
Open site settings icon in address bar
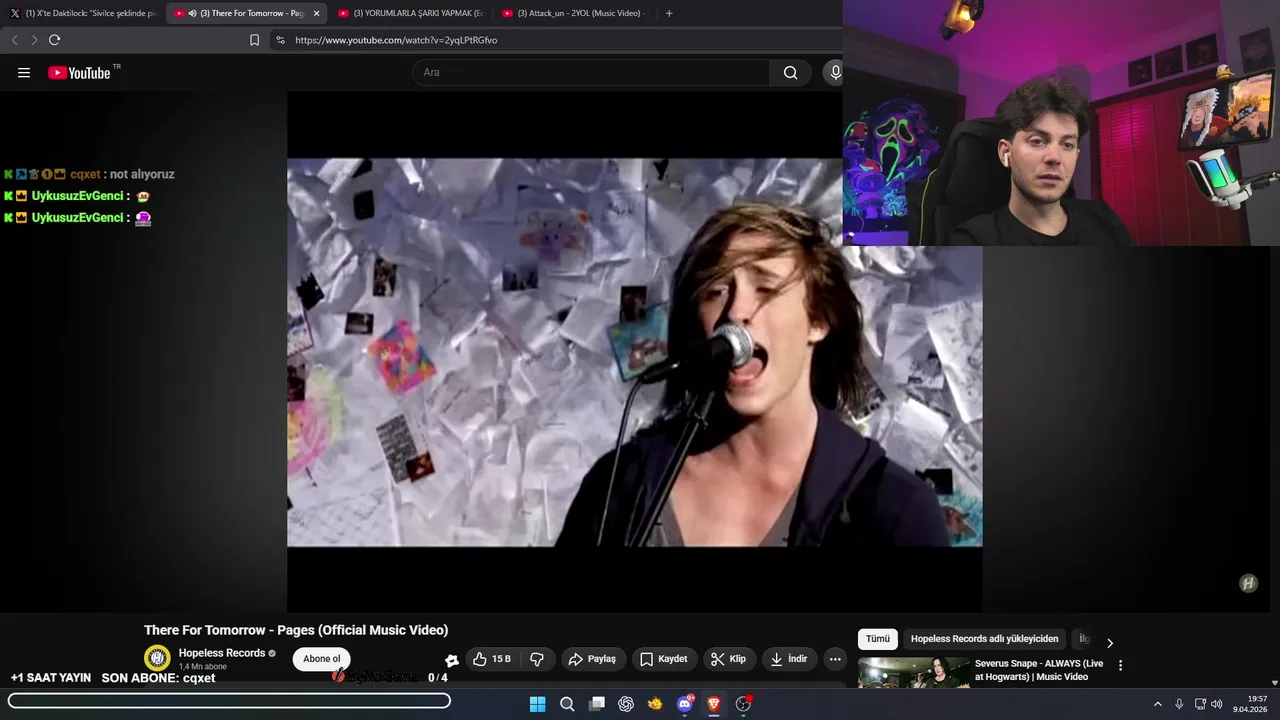point(280,40)
